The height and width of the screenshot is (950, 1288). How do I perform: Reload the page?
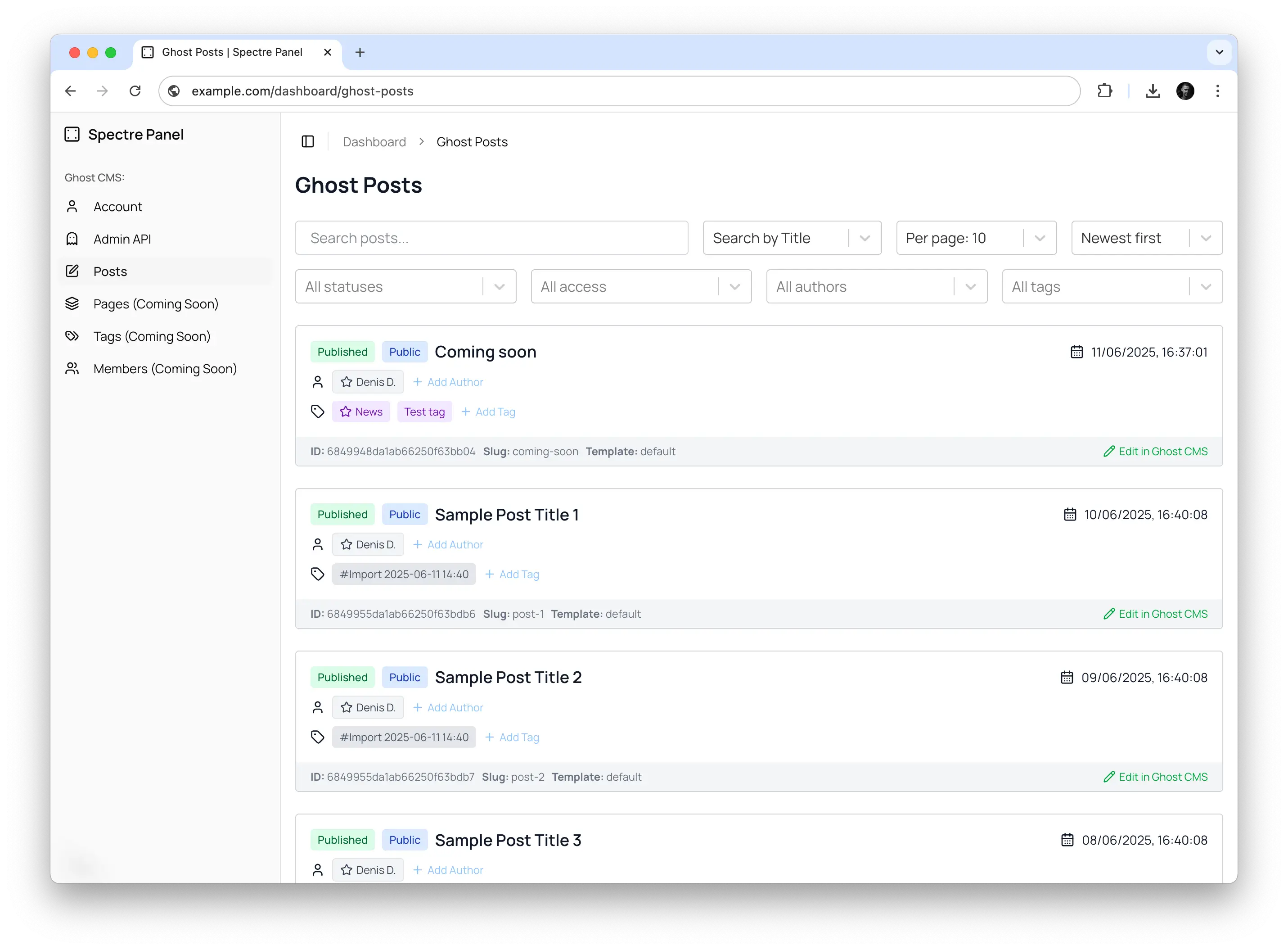click(135, 91)
